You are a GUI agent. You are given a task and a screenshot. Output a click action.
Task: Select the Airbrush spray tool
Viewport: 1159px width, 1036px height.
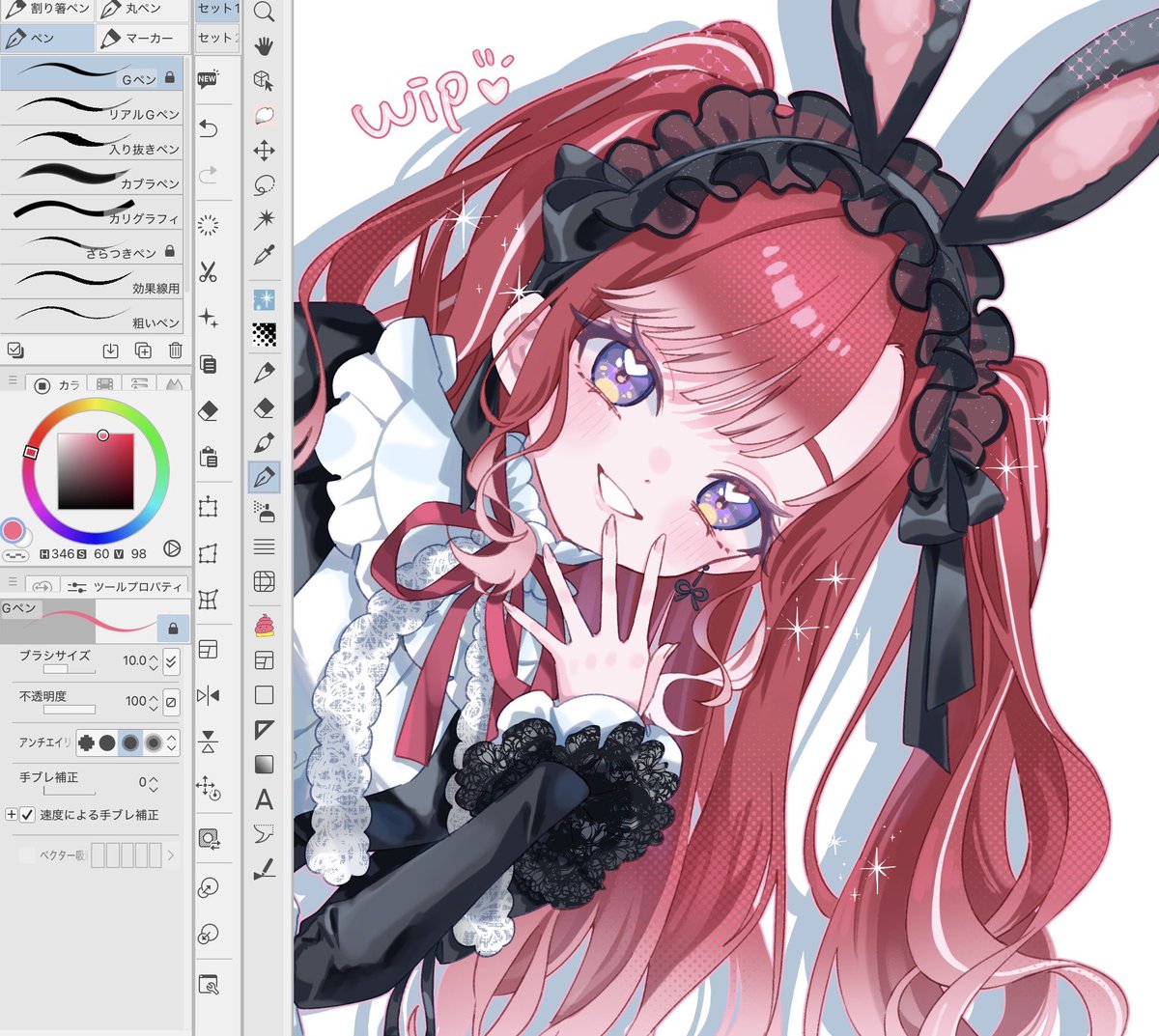tap(264, 511)
